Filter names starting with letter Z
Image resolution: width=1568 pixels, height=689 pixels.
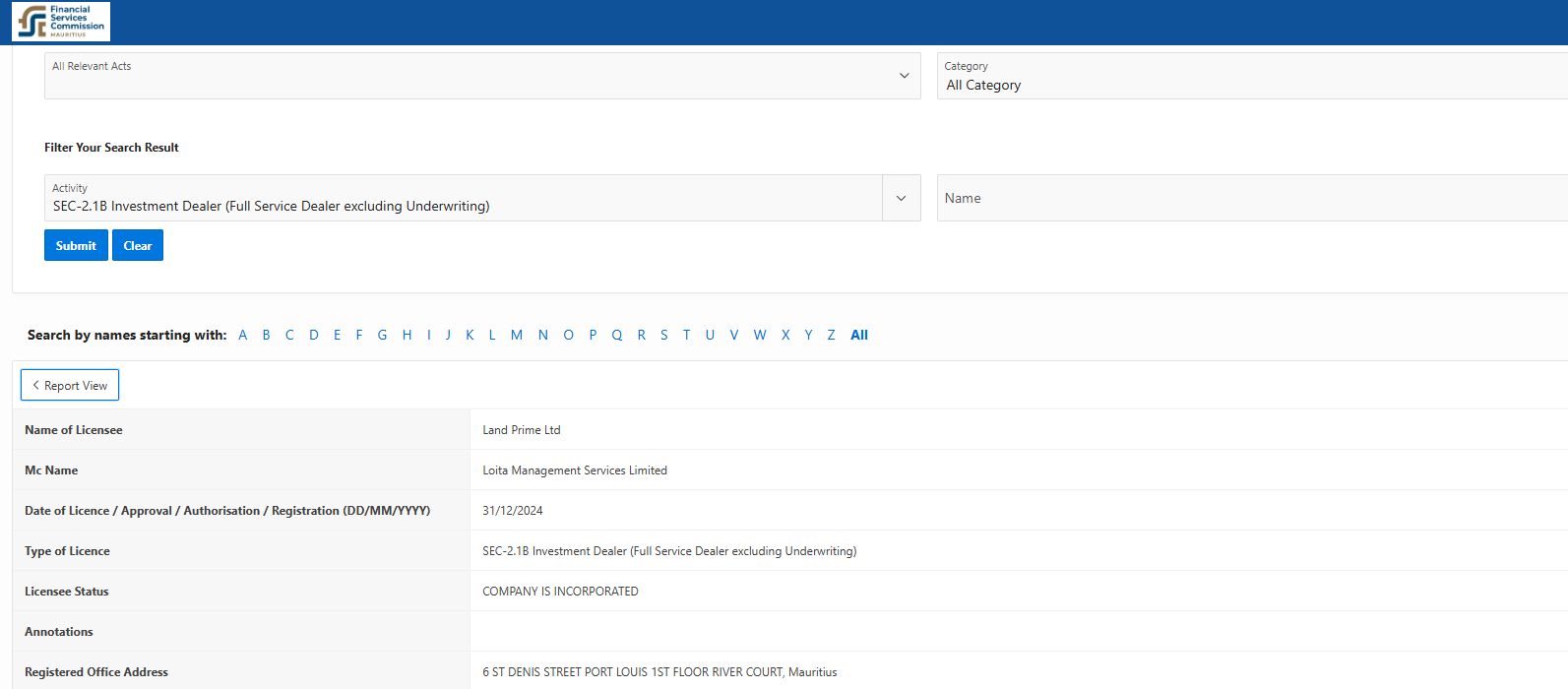click(831, 335)
